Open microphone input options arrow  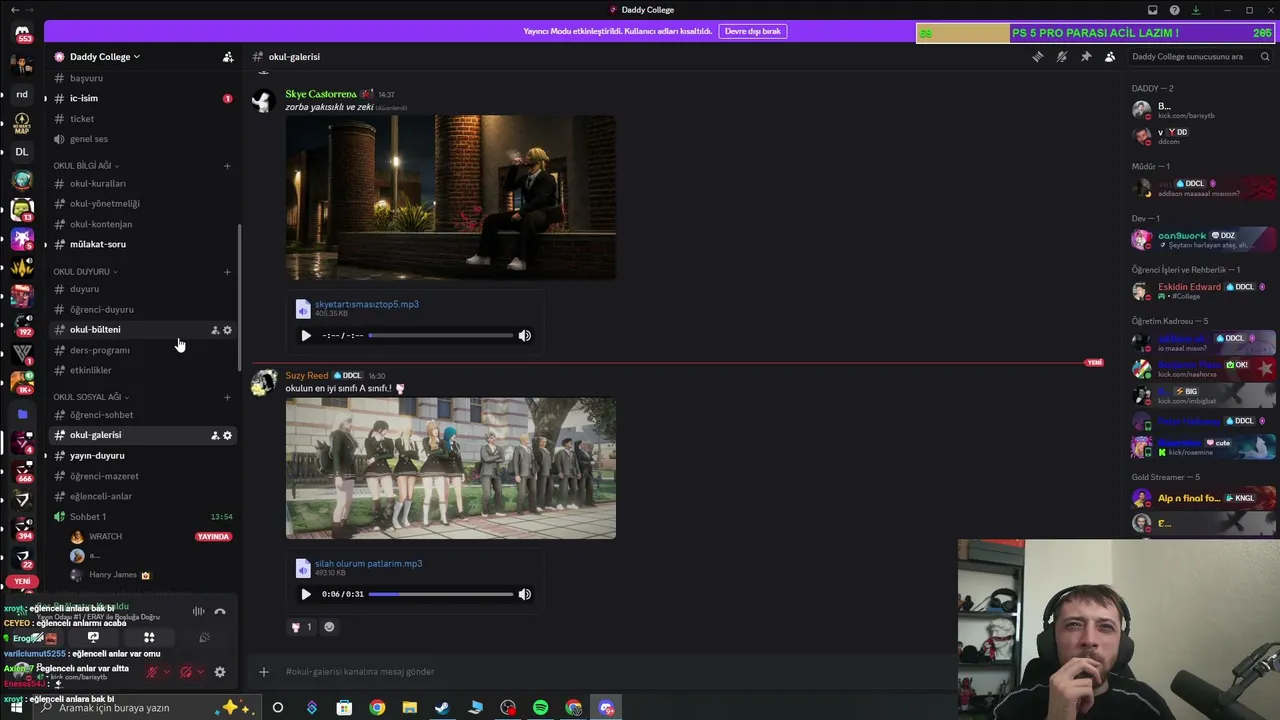coord(166,672)
